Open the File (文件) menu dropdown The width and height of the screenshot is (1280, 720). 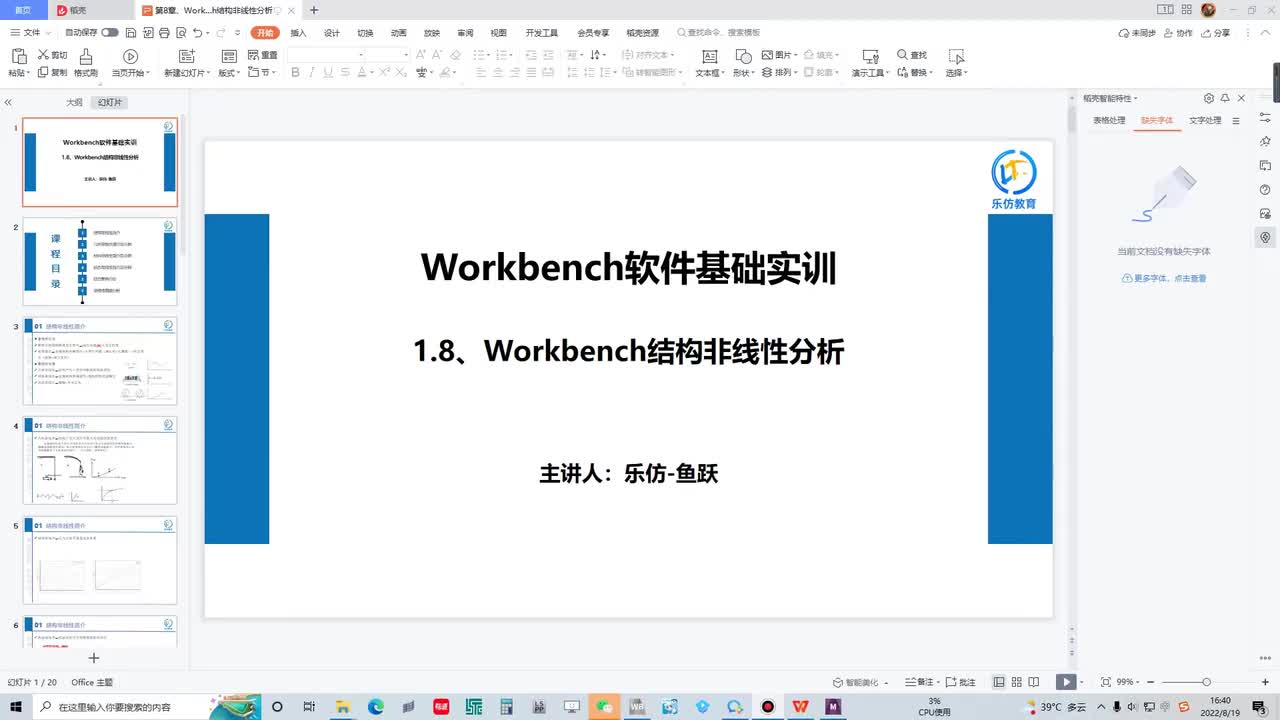click(x=30, y=33)
